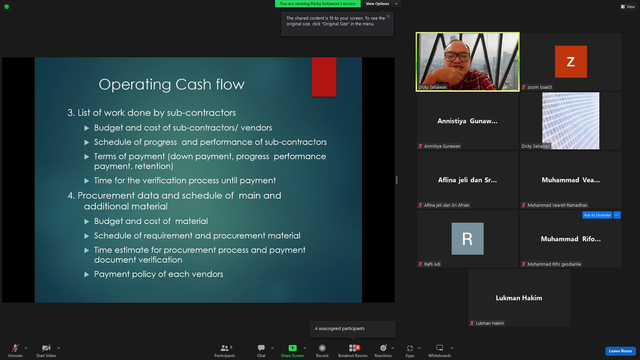Click the divider handle beside the shared screen
The width and height of the screenshot is (640, 360).
[x=397, y=180]
